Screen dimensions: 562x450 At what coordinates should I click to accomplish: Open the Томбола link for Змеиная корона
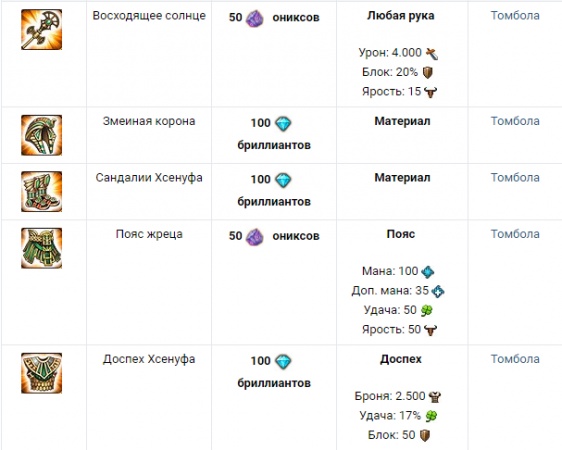(515, 121)
